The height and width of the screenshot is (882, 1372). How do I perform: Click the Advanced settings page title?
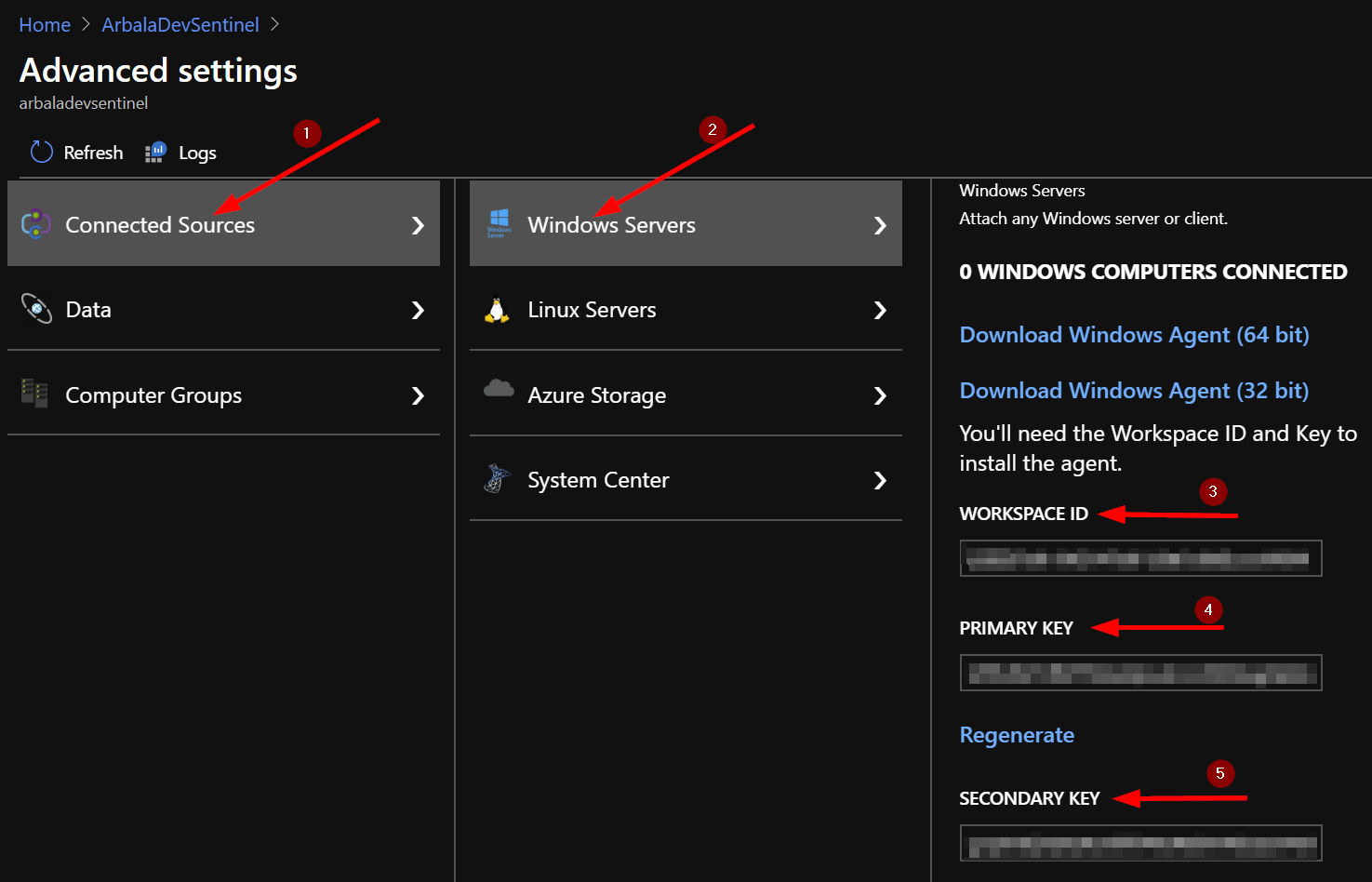point(158,71)
